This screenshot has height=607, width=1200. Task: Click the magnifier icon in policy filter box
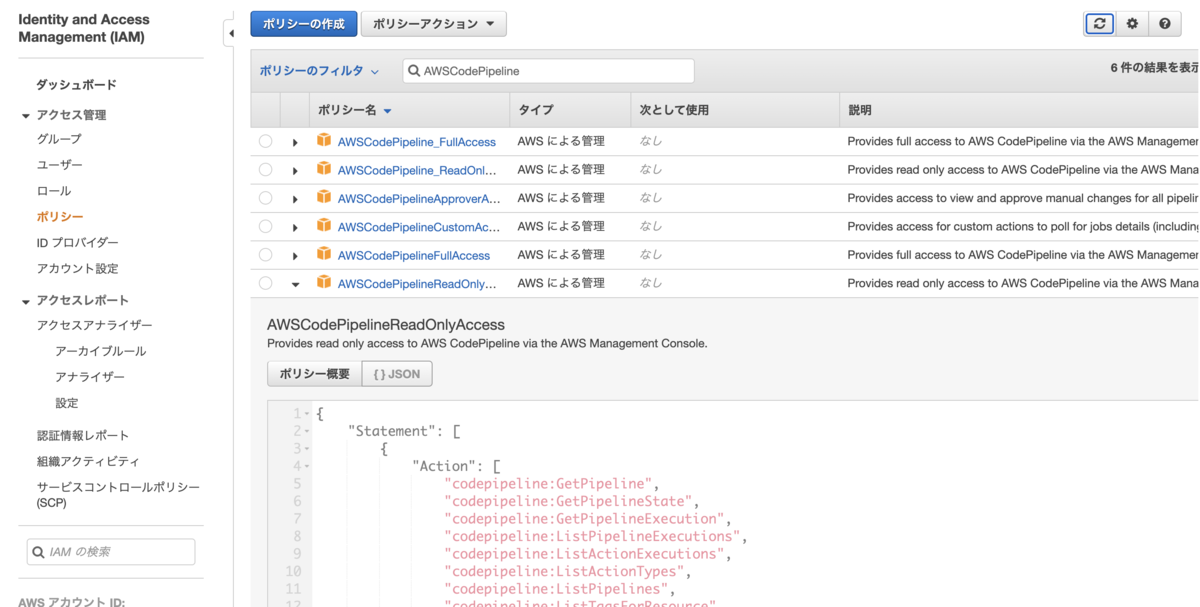[414, 71]
